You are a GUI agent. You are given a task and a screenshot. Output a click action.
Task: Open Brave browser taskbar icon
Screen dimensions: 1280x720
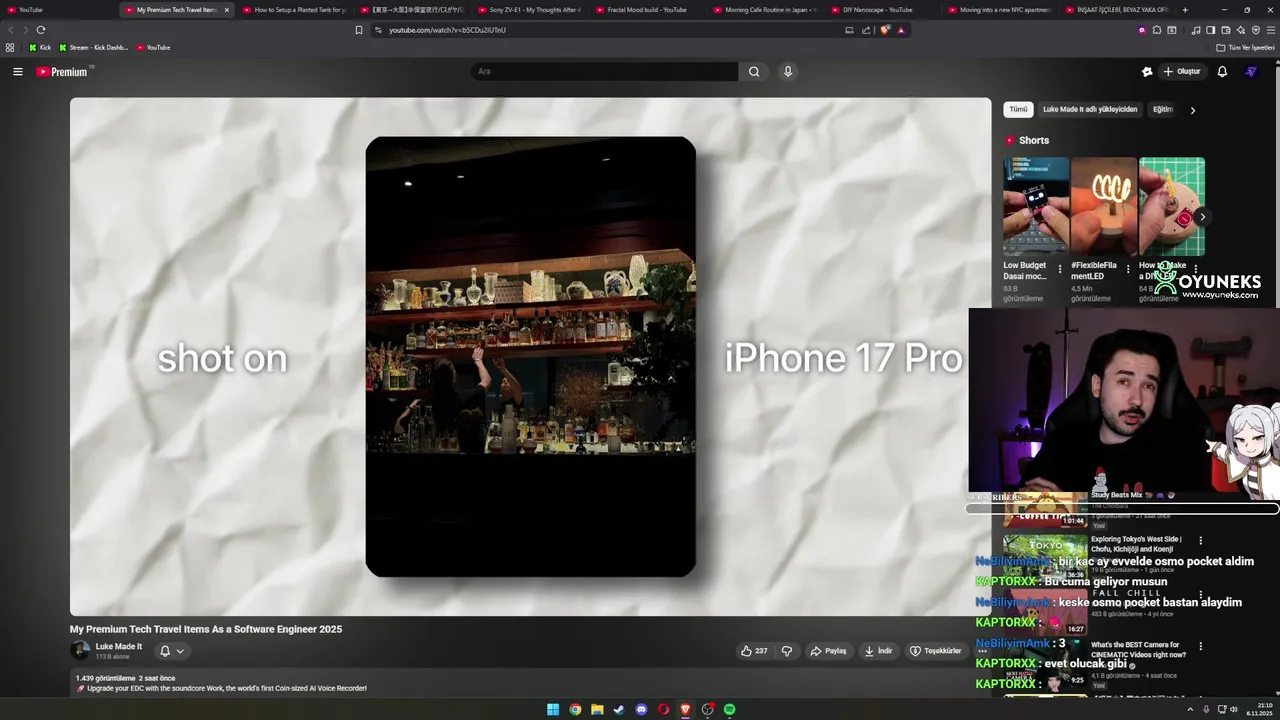(x=686, y=710)
